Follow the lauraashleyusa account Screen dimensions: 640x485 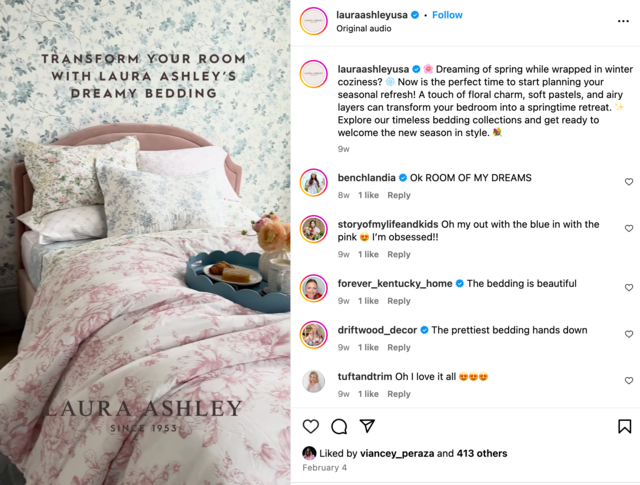pyautogui.click(x=447, y=15)
